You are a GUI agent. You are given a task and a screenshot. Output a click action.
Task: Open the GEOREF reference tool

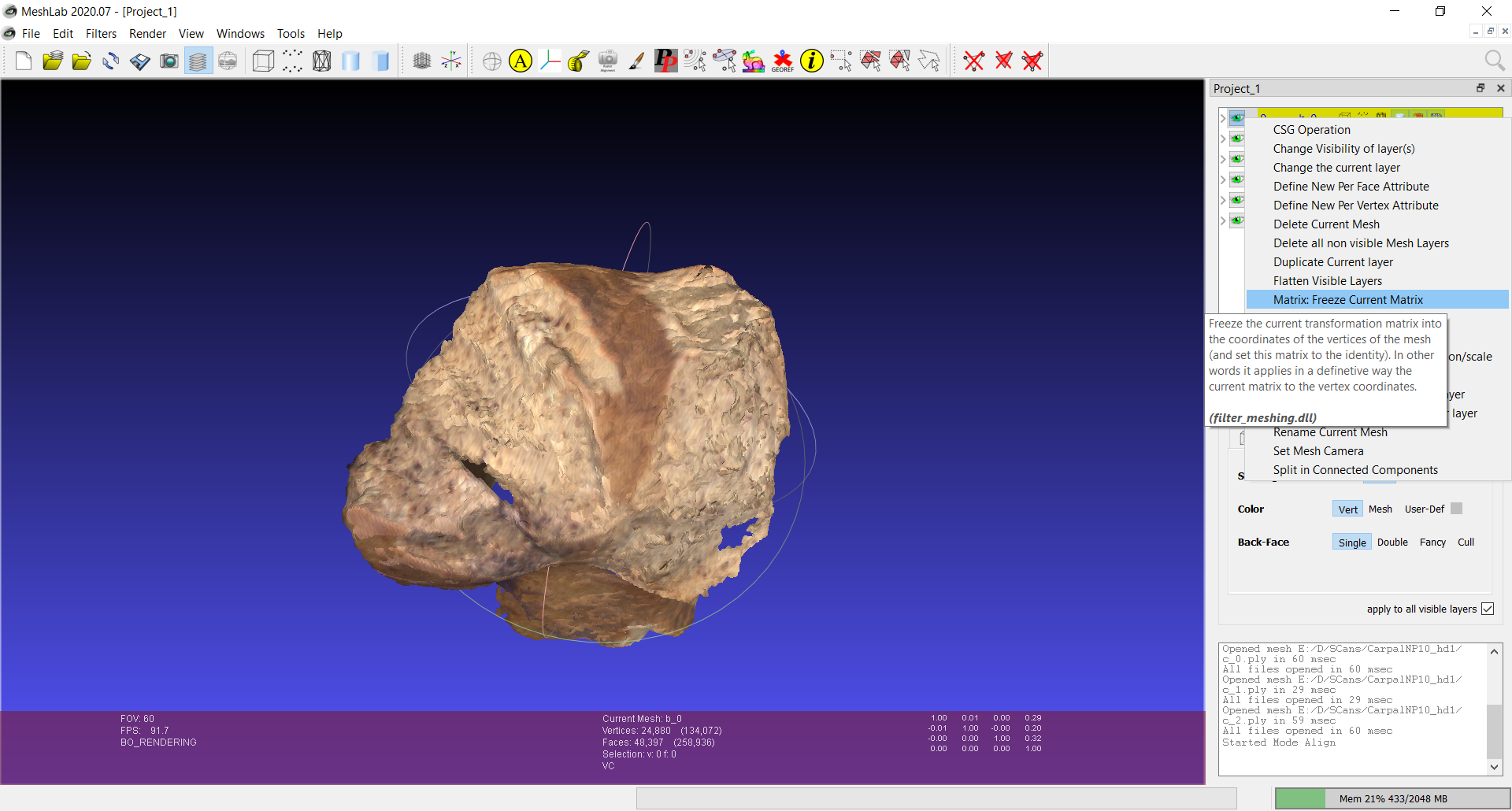coord(782,61)
